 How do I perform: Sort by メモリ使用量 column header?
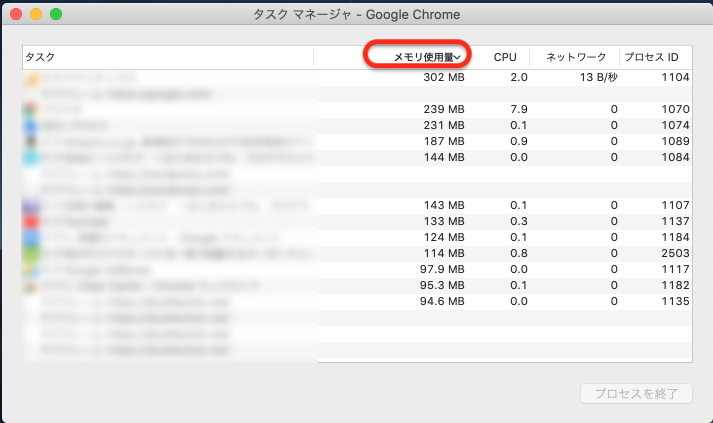tap(427, 57)
